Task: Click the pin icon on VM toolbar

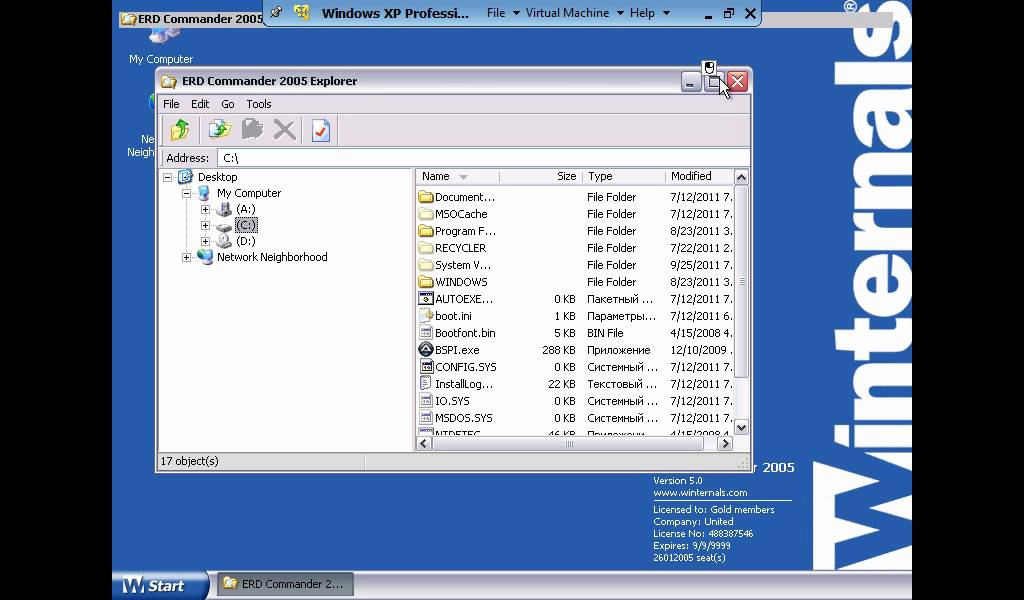Action: click(276, 12)
